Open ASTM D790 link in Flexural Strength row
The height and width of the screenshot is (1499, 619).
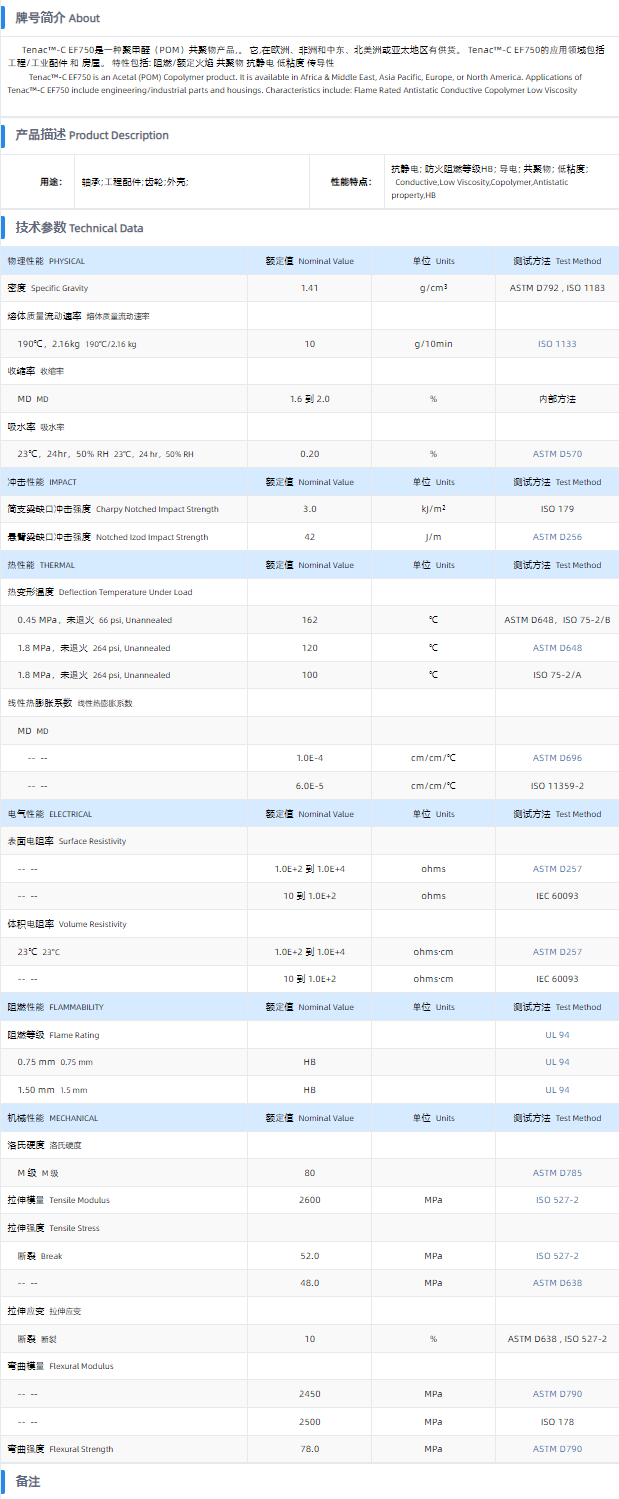pos(557,1449)
